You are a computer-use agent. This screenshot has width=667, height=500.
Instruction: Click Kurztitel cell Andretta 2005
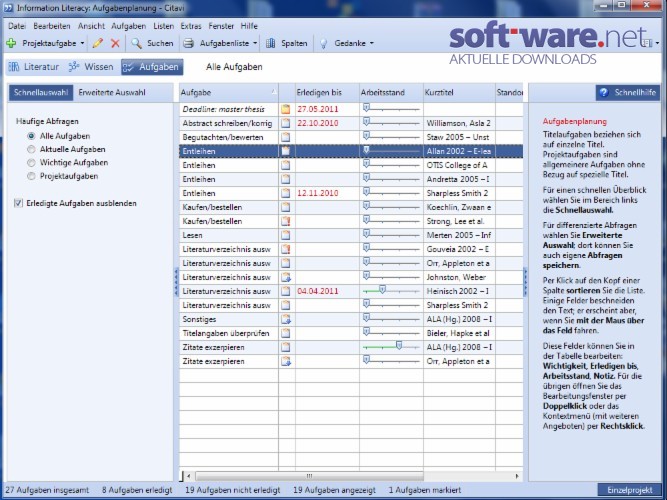tap(459, 179)
